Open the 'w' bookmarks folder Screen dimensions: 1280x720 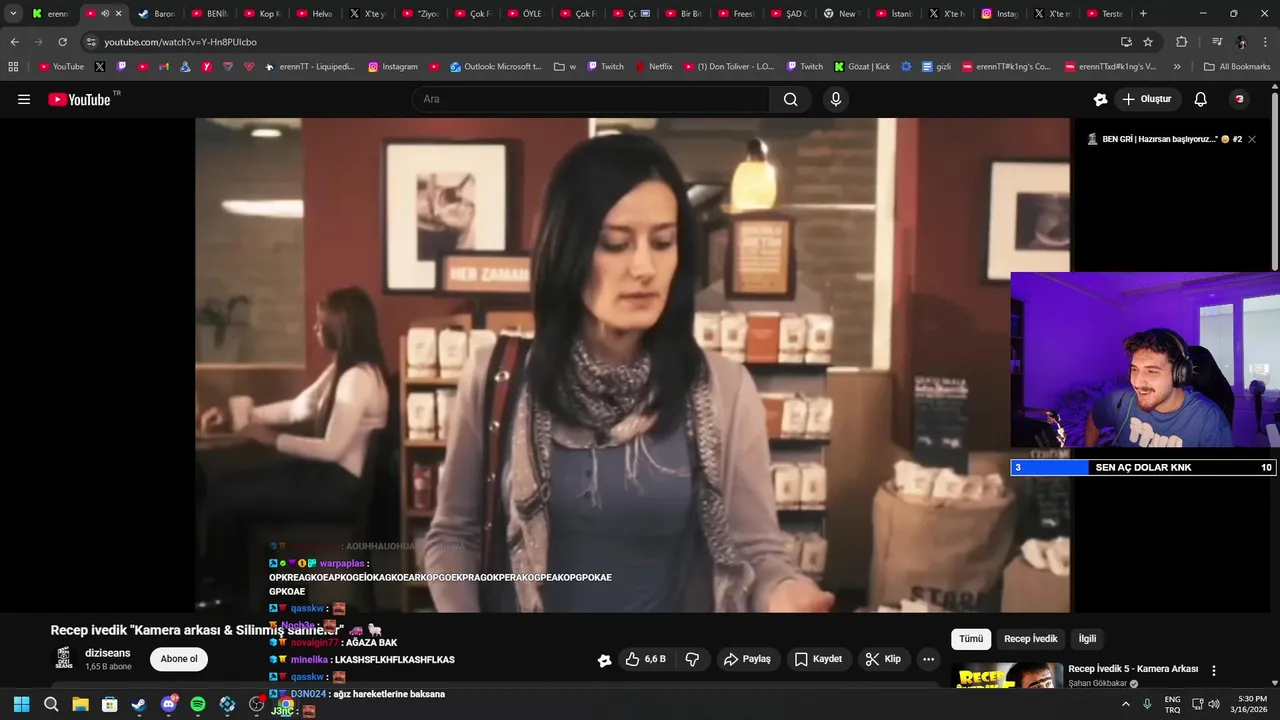[565, 67]
